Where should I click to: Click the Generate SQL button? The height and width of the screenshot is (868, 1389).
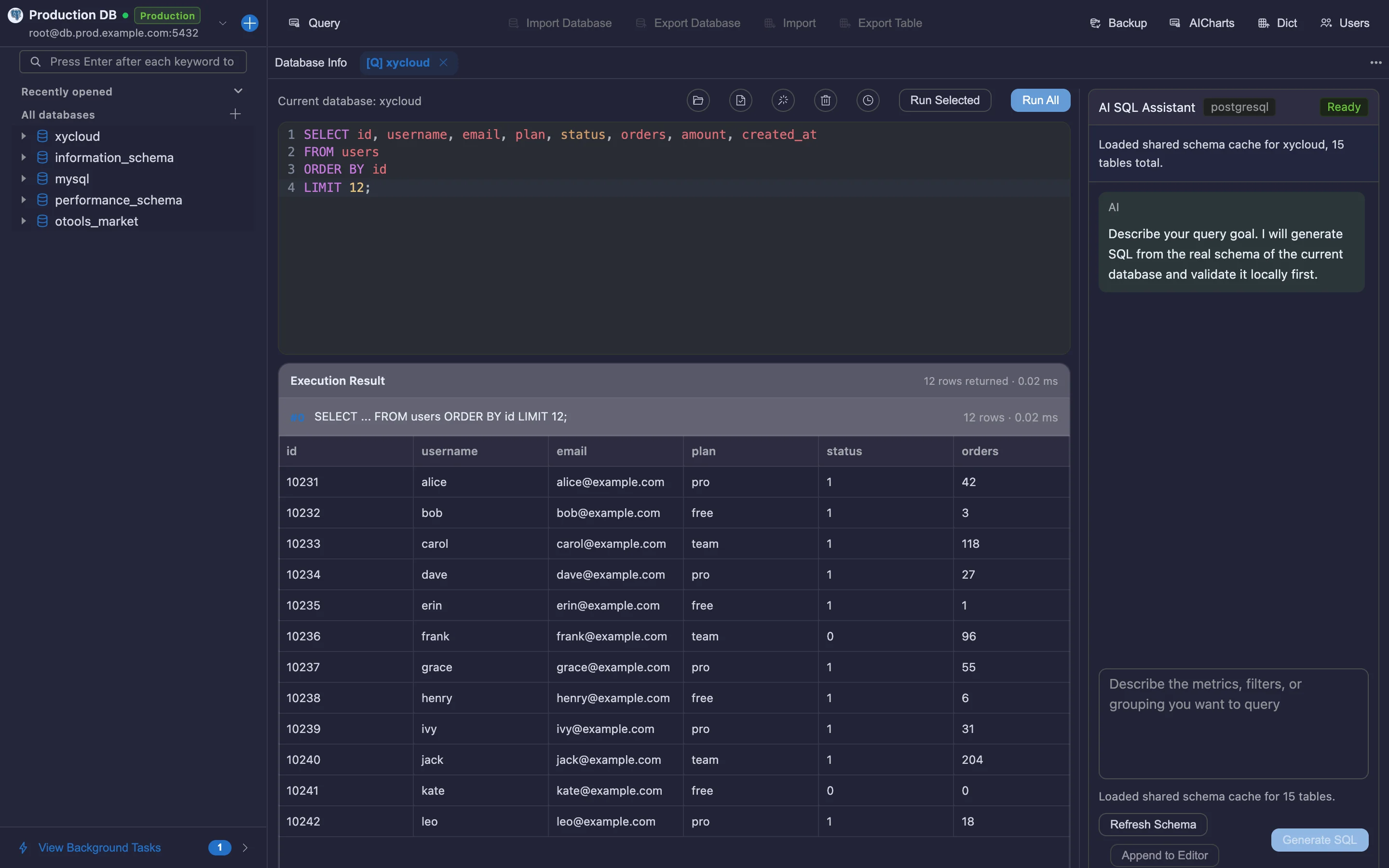click(x=1320, y=840)
